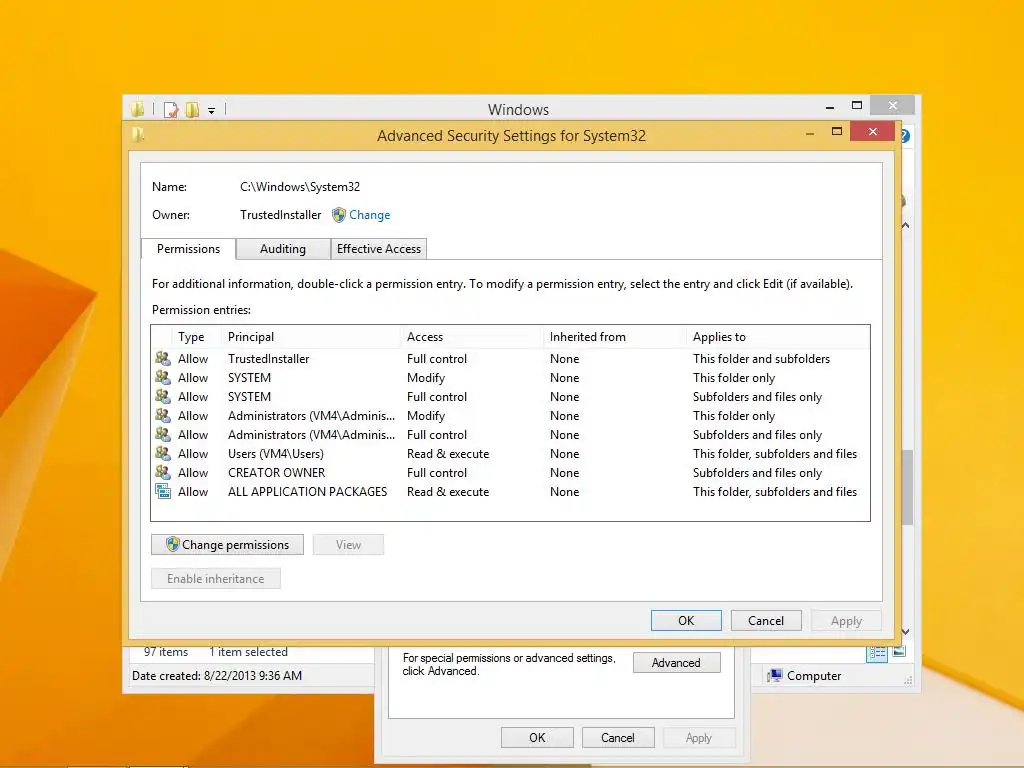Image resolution: width=1024 pixels, height=768 pixels.
Task: Select ALL APPLICATION PACKAGES principal
Action: pyautogui.click(x=307, y=491)
